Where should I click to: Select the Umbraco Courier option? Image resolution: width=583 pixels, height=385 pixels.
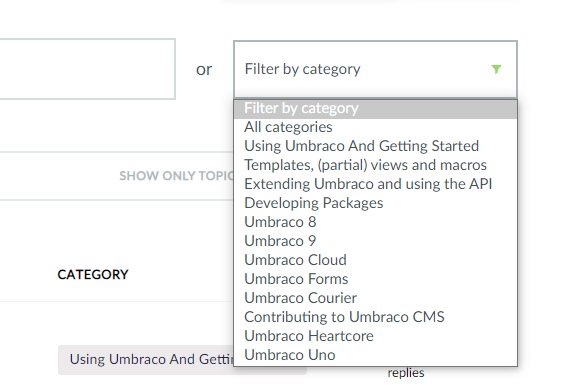click(x=375, y=298)
